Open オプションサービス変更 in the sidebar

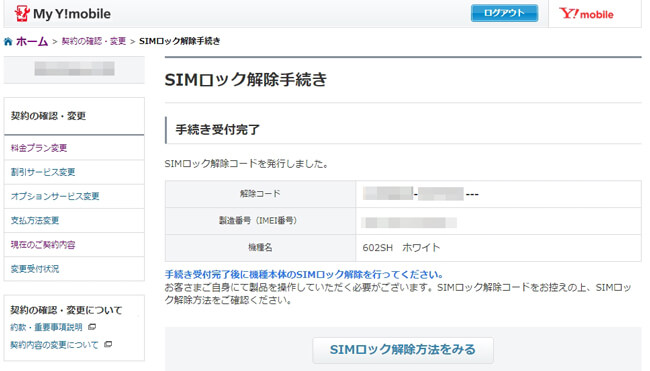coord(55,196)
